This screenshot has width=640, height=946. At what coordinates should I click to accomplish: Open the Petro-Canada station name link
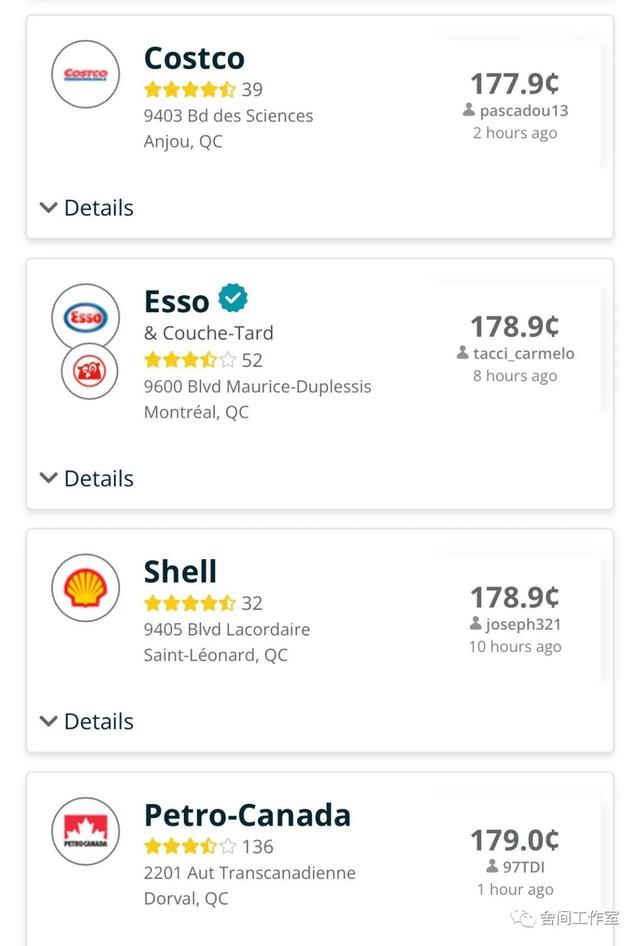click(247, 815)
